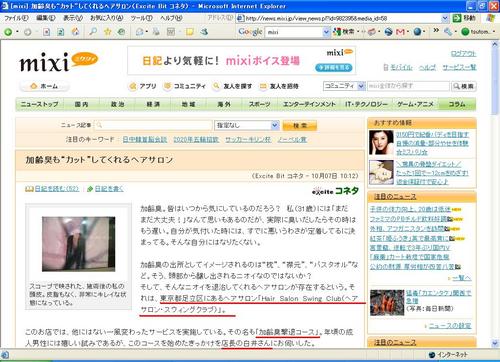This screenshot has width=500, height=362.
Task: Click the mixi logo
Action: [x=59, y=62]
